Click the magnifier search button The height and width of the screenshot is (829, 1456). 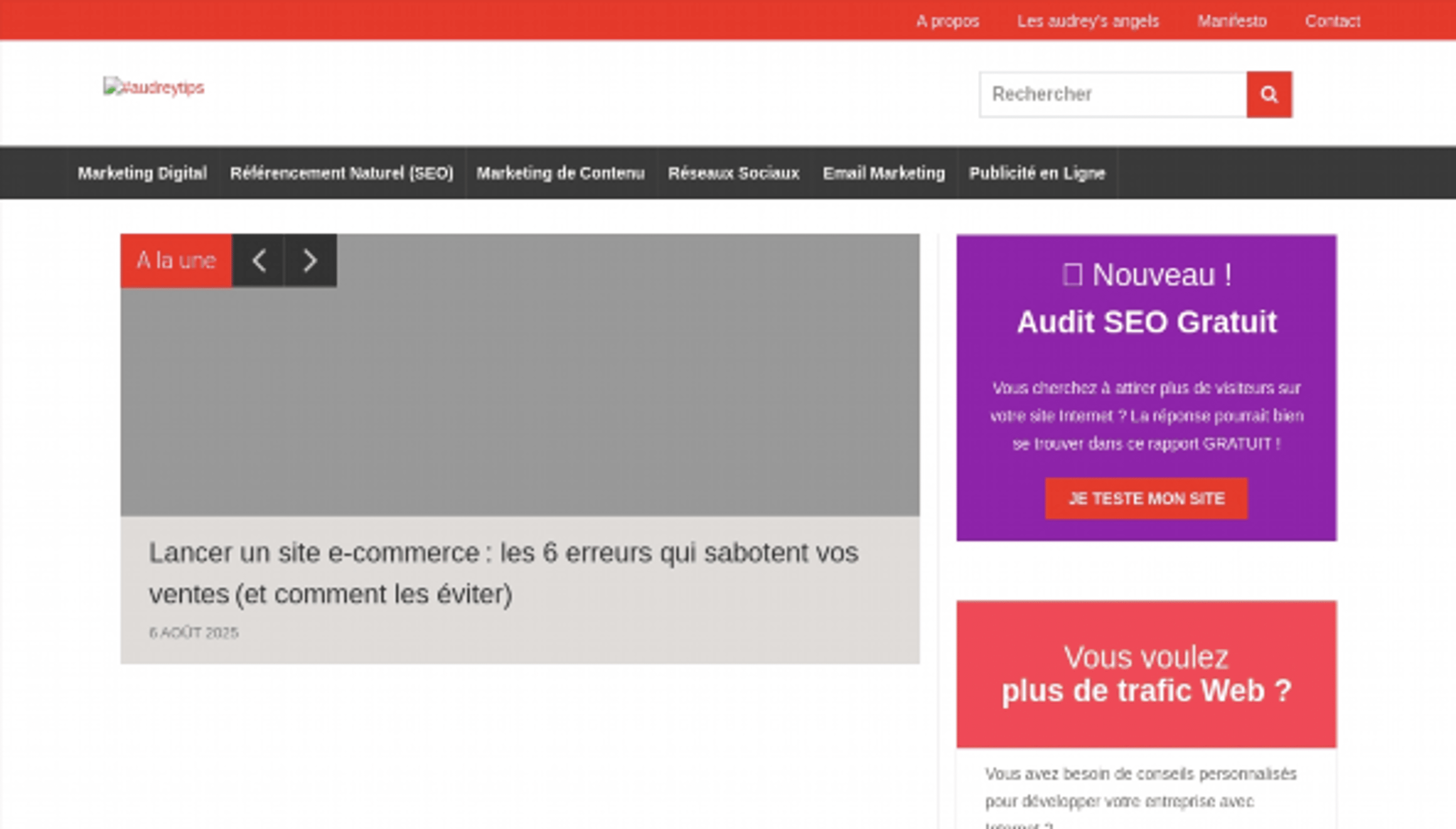tap(1269, 94)
